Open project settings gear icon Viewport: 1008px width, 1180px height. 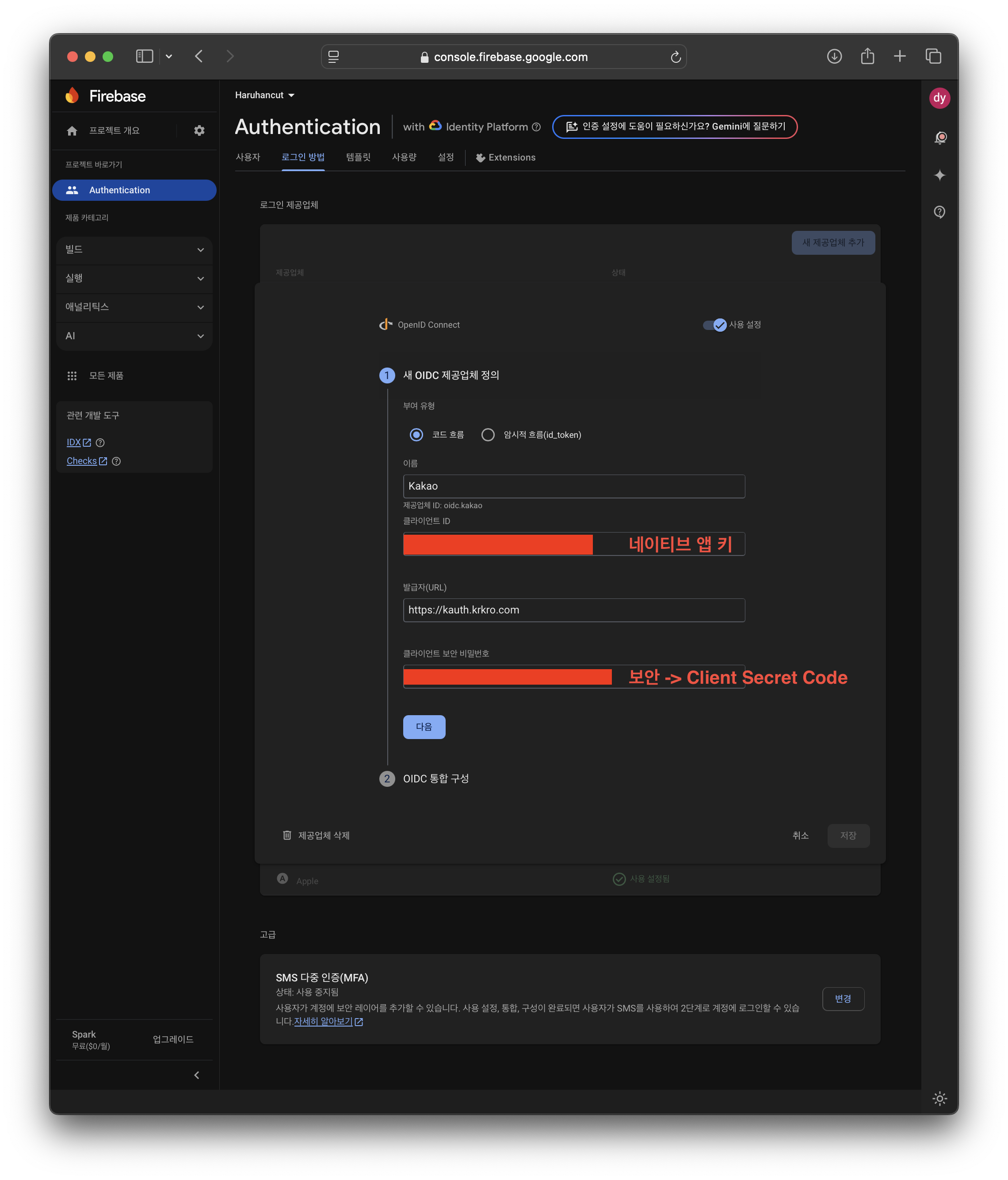199,130
